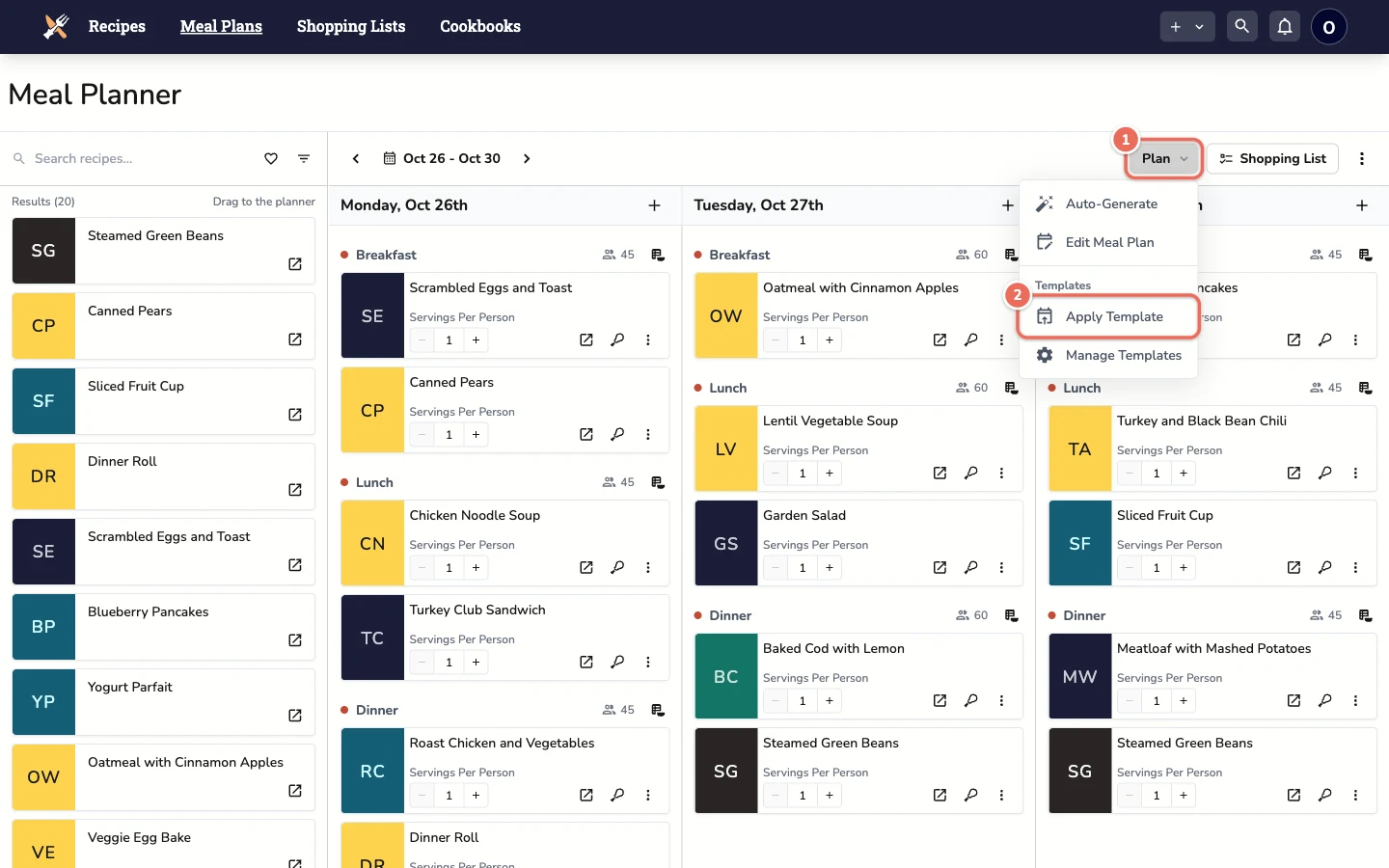Increase servings for Roast Chicken and Vegetables

476,795
